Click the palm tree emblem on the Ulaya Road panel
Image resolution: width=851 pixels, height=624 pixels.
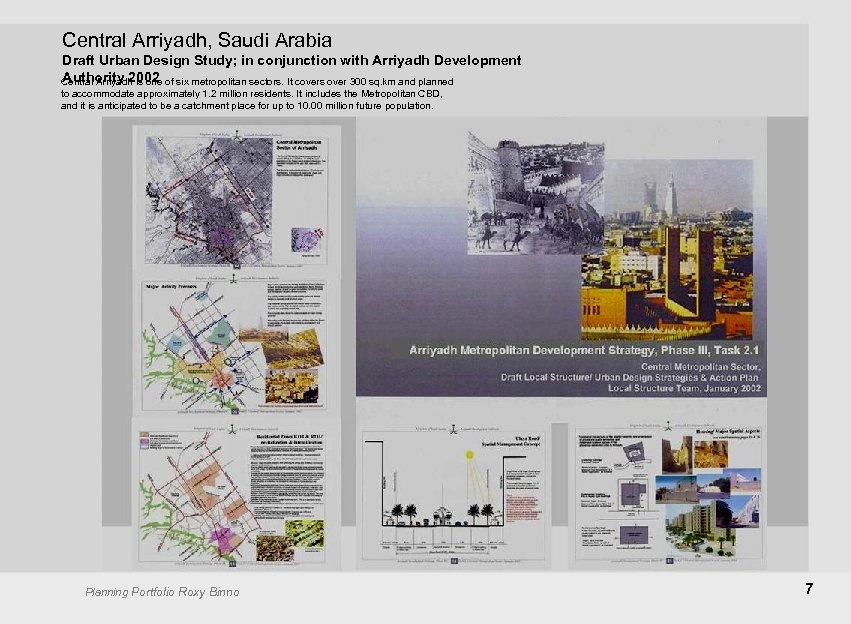452,428
